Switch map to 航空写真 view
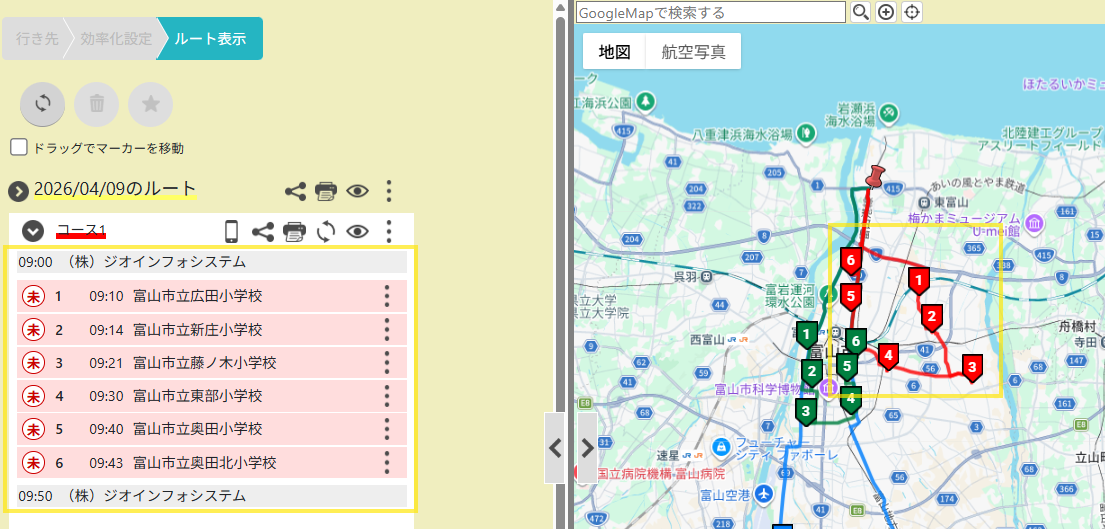 pyautogui.click(x=693, y=51)
